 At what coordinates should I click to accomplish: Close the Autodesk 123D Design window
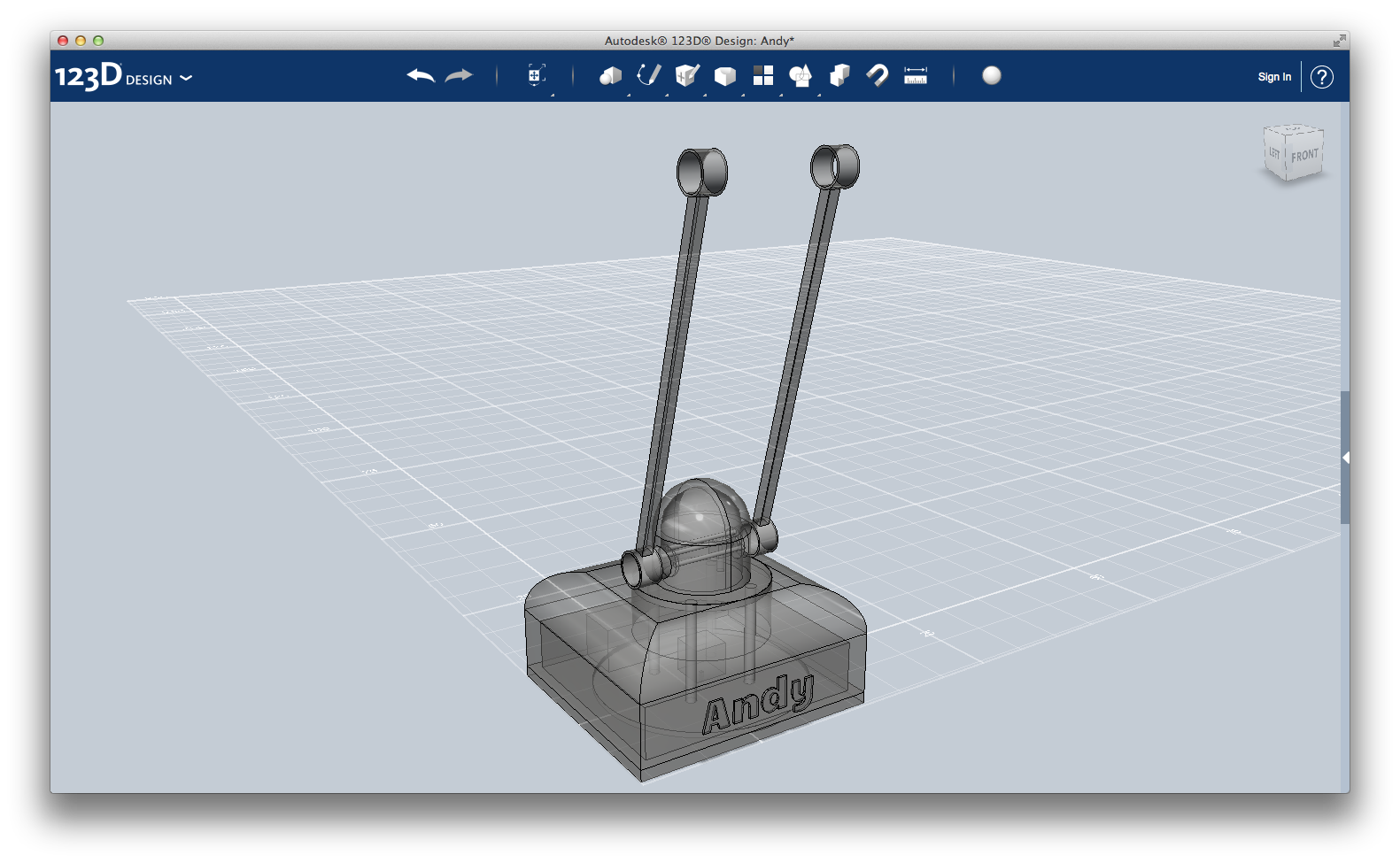pyautogui.click(x=63, y=41)
